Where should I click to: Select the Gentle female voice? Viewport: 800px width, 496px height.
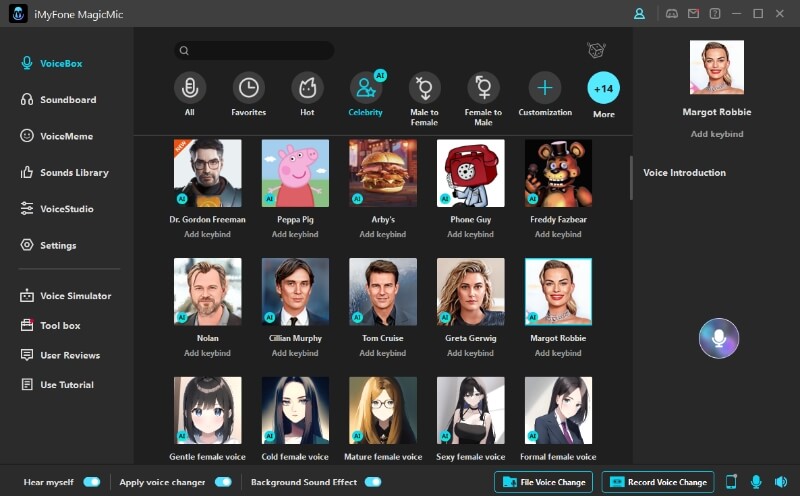[208, 410]
